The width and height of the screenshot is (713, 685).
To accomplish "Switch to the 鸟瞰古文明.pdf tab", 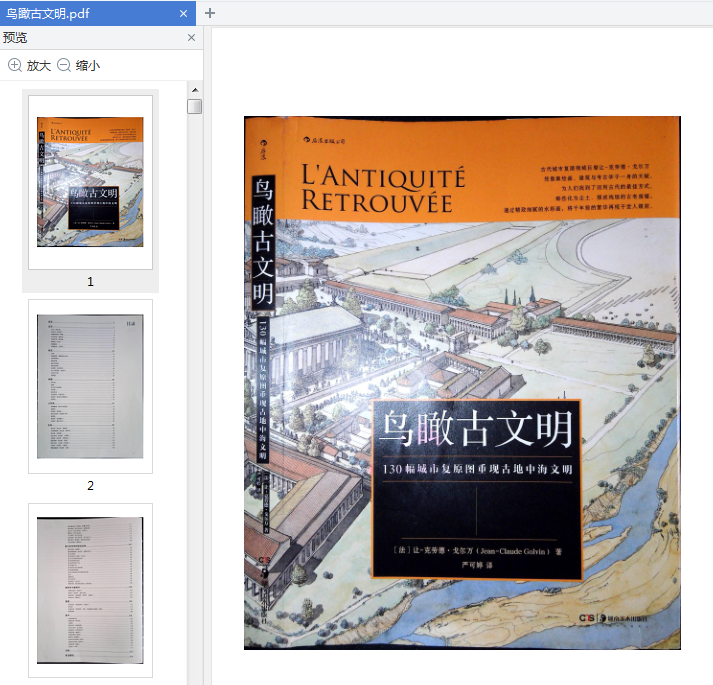I will tap(97, 13).
